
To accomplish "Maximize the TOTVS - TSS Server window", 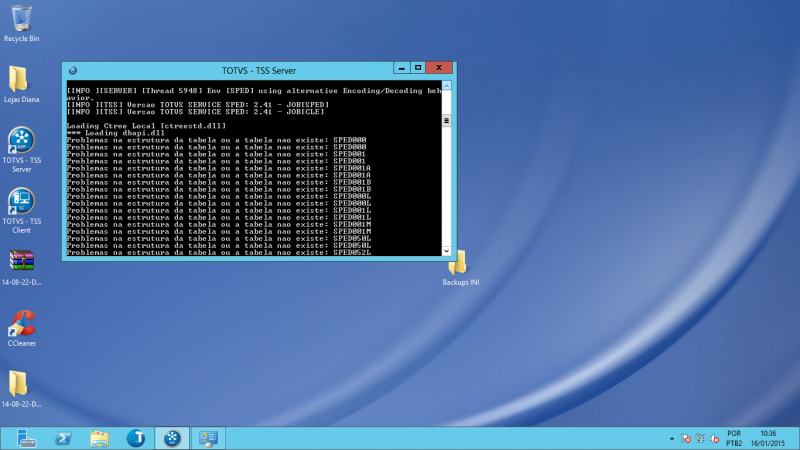I will point(418,67).
